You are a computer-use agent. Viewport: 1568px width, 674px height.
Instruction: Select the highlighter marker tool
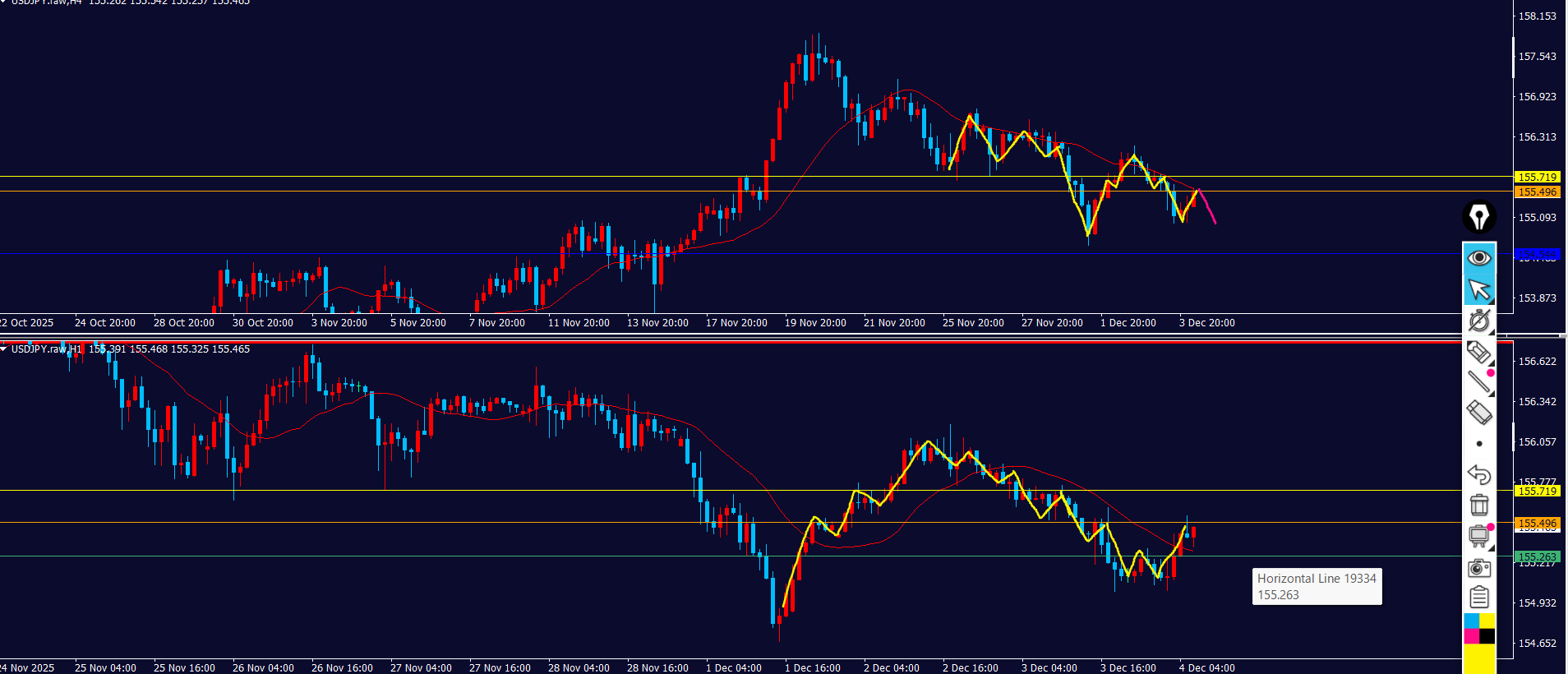(1479, 352)
